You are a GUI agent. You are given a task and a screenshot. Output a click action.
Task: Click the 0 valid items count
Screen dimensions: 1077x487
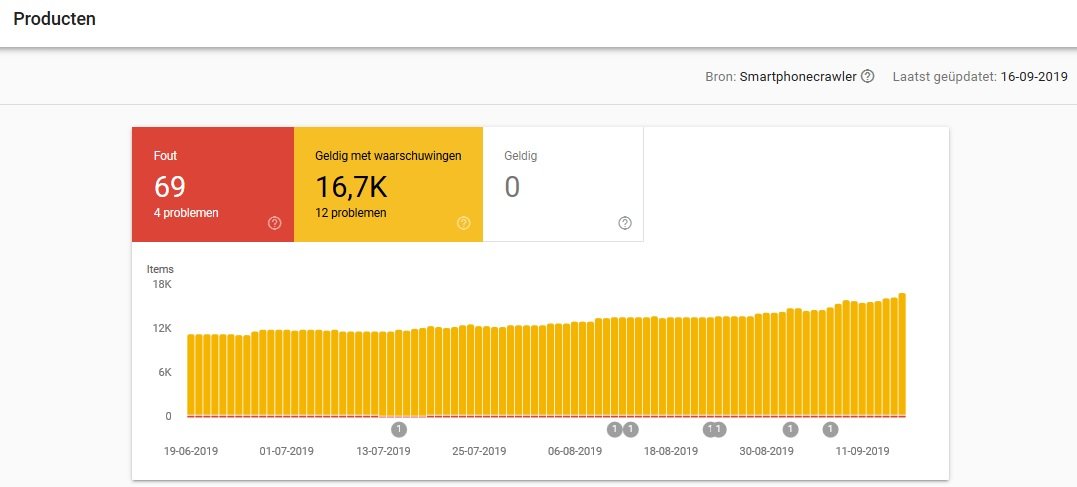point(512,187)
